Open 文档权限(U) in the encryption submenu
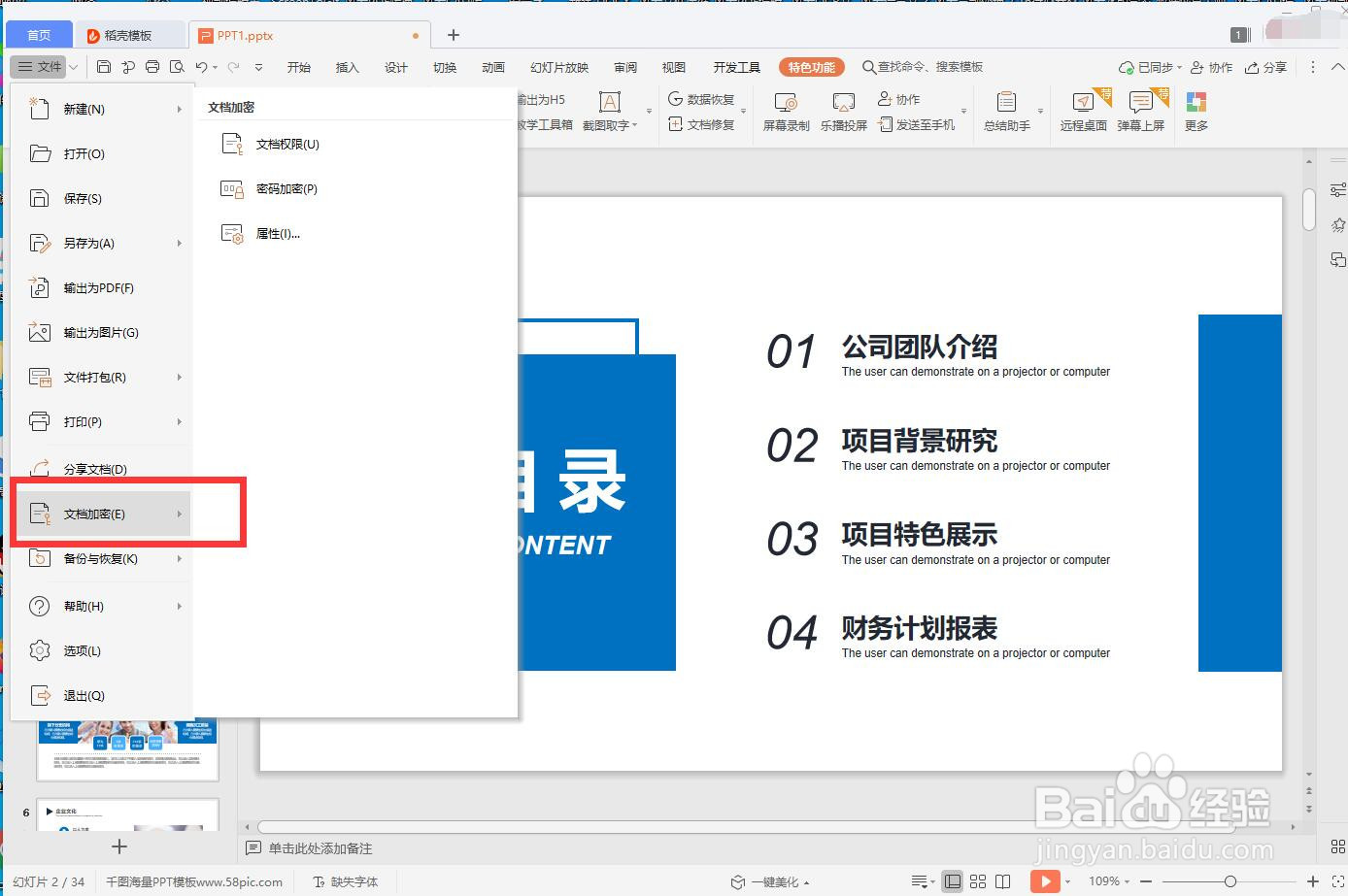Viewport: 1348px width, 896px height. (271, 144)
